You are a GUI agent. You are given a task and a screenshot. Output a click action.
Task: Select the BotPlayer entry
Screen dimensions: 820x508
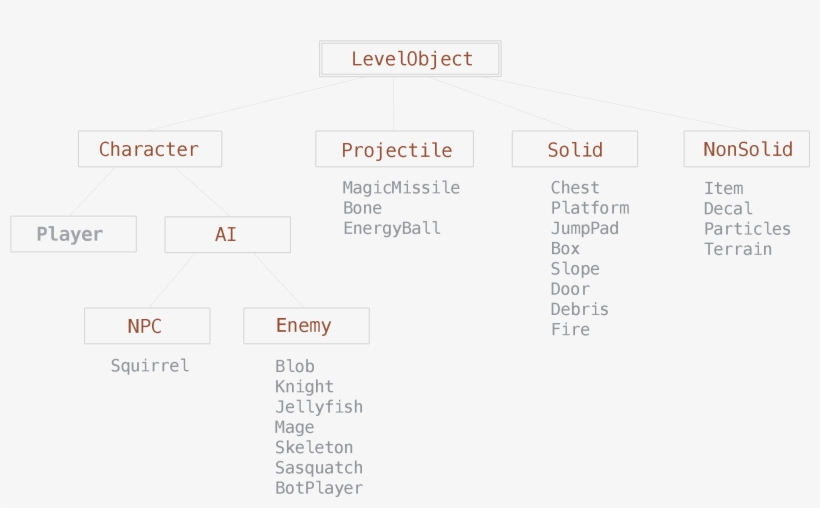coord(318,488)
